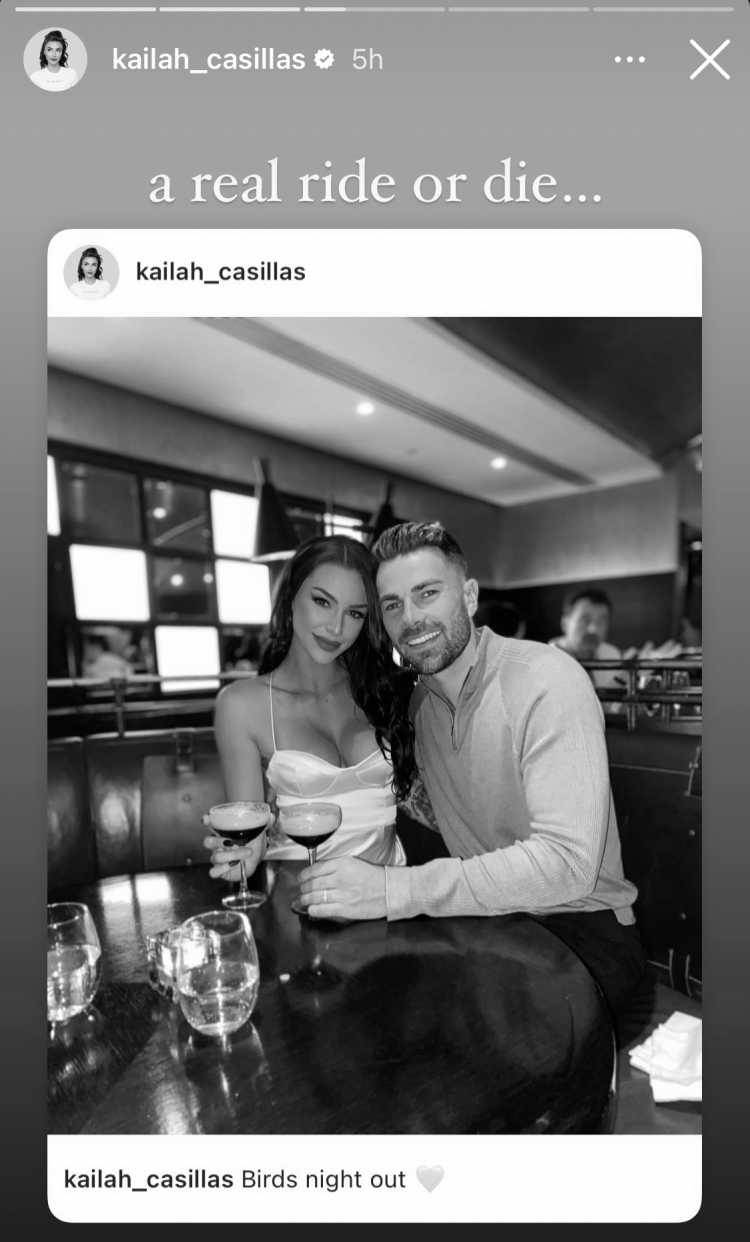Open the three-dot more options menu
Image resolution: width=750 pixels, height=1242 pixels.
click(629, 60)
